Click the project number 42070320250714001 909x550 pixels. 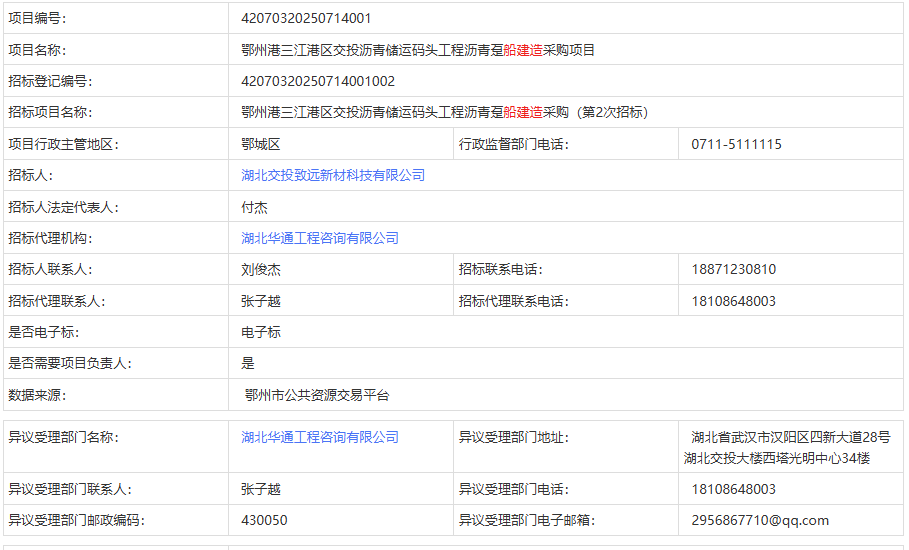click(x=307, y=18)
